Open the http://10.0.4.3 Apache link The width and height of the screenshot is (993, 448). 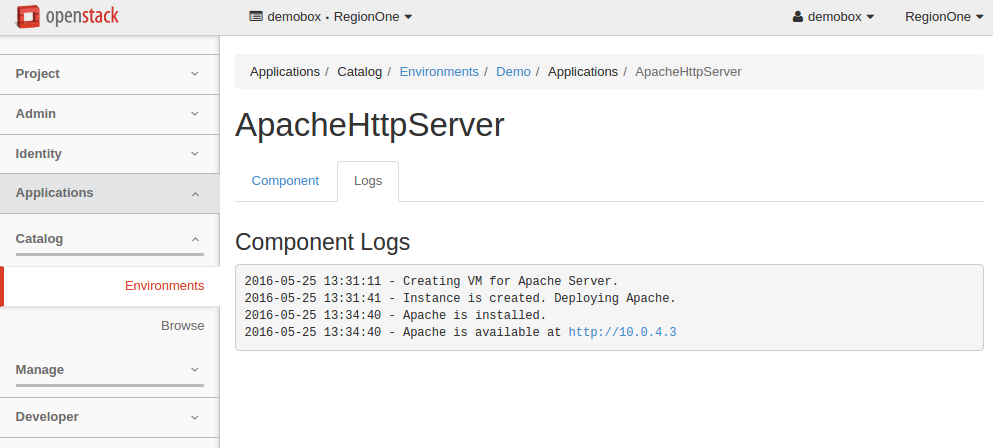[x=622, y=332]
